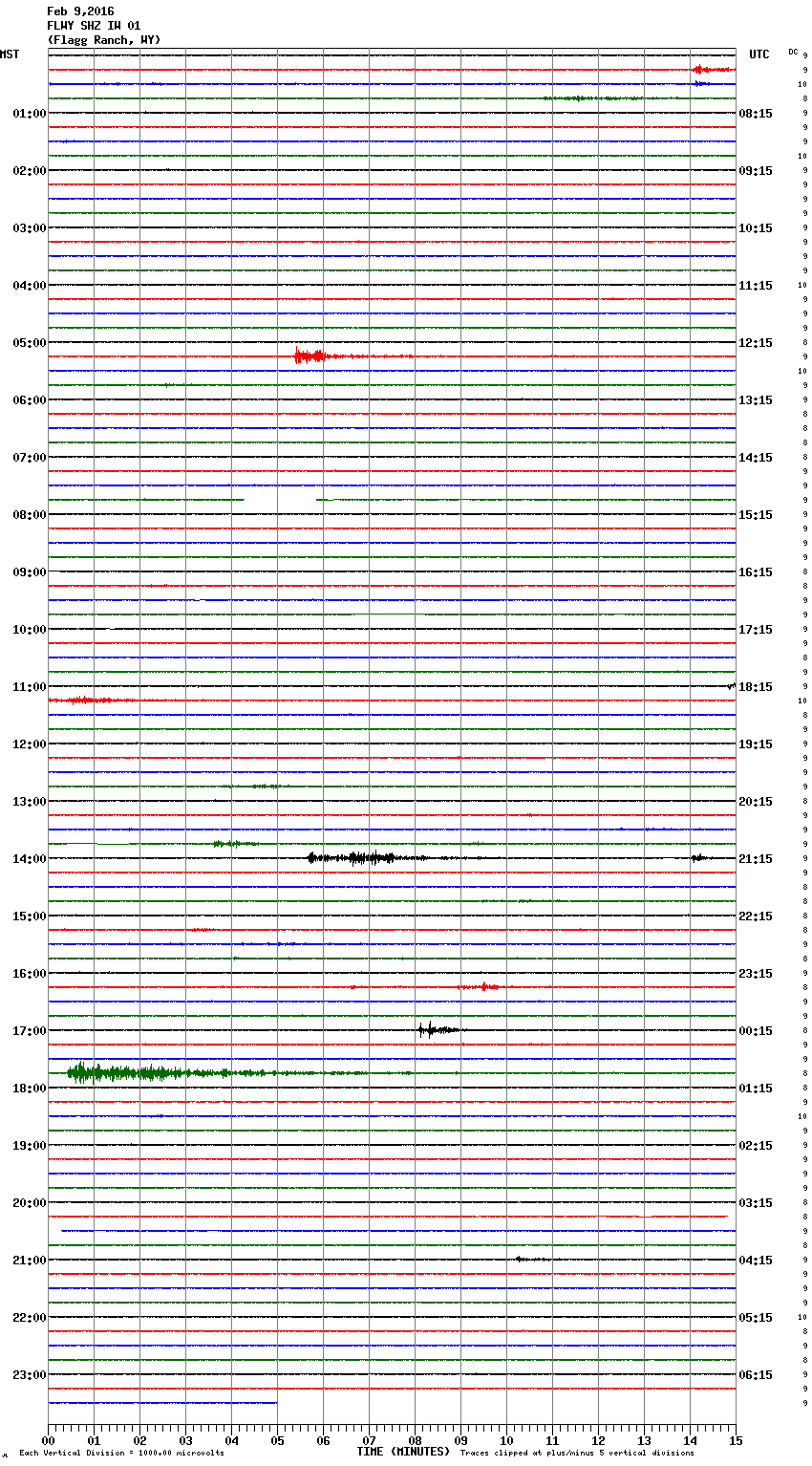Click the 12:15 UTC row label
Viewport: 812px width, 1466px height.
pos(756,343)
